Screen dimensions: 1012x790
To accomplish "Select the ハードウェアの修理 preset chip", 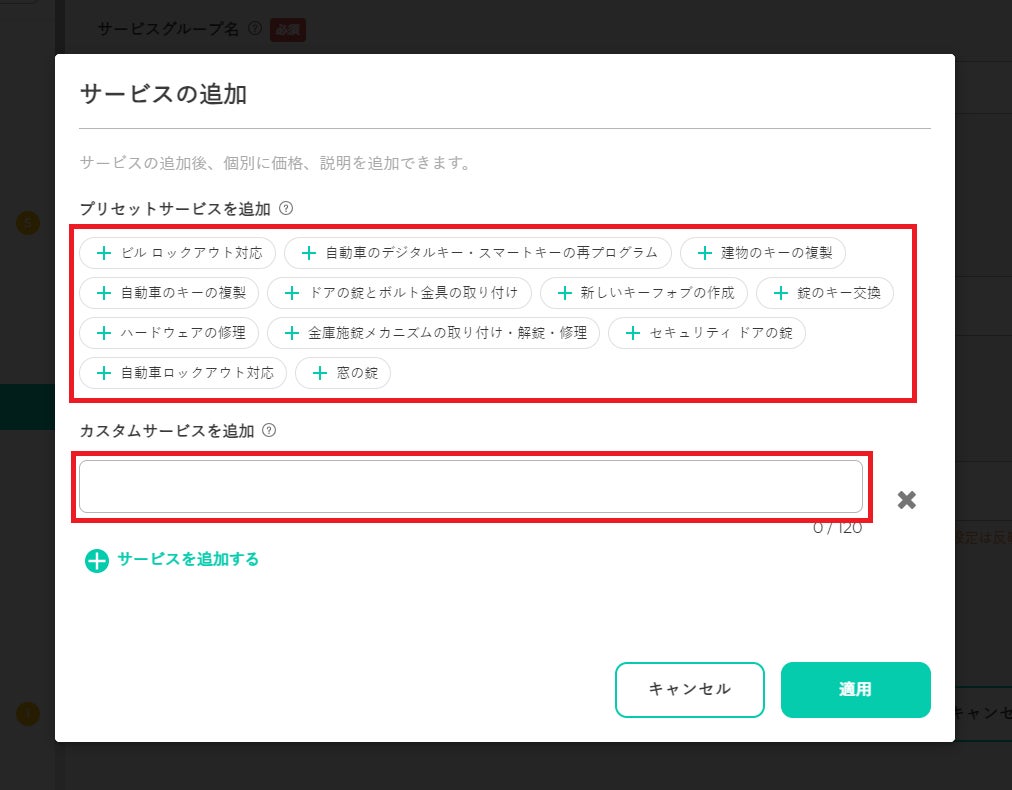I will pos(170,333).
